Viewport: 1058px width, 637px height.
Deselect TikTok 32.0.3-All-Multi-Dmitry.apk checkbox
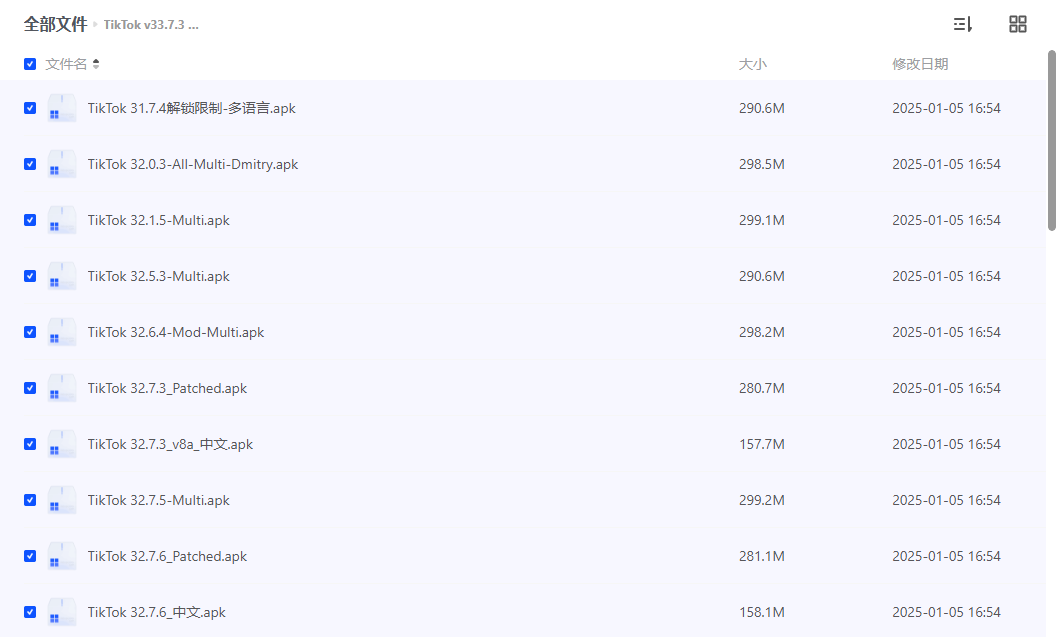coord(30,164)
